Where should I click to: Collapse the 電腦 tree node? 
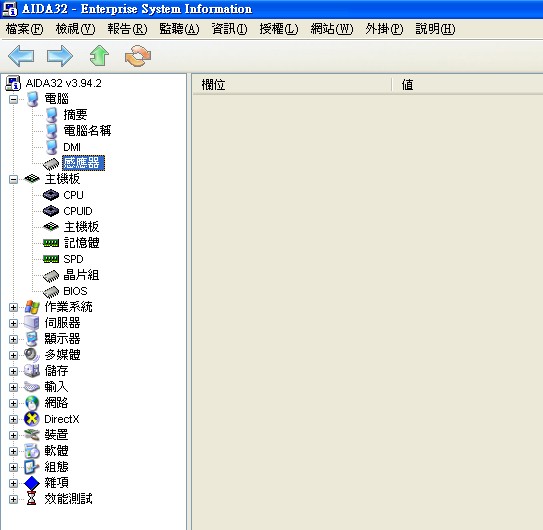[13, 99]
